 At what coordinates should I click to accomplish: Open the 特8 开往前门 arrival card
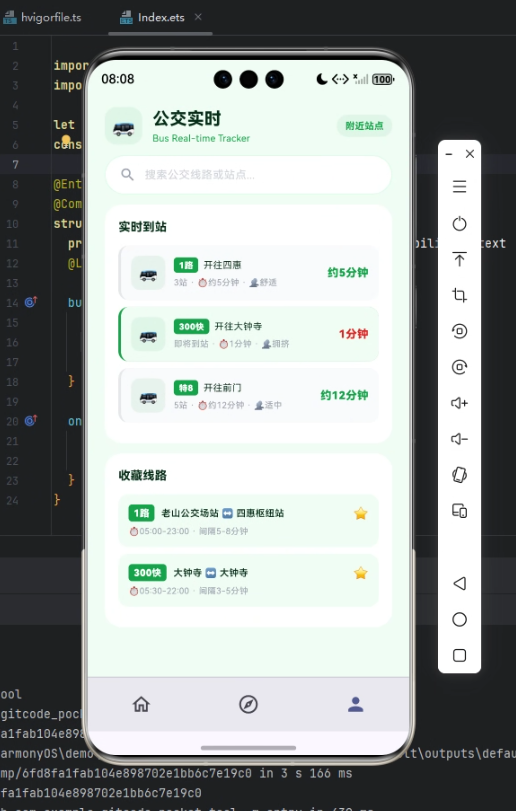pyautogui.click(x=249, y=396)
